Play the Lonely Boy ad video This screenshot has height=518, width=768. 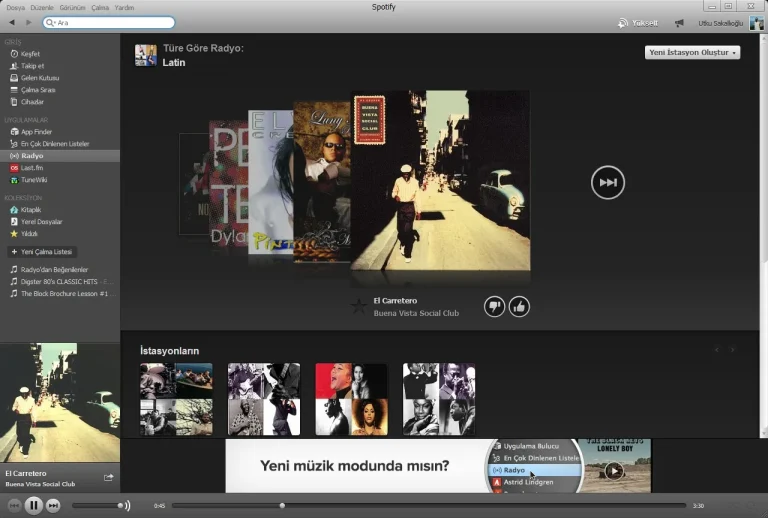tap(614, 471)
